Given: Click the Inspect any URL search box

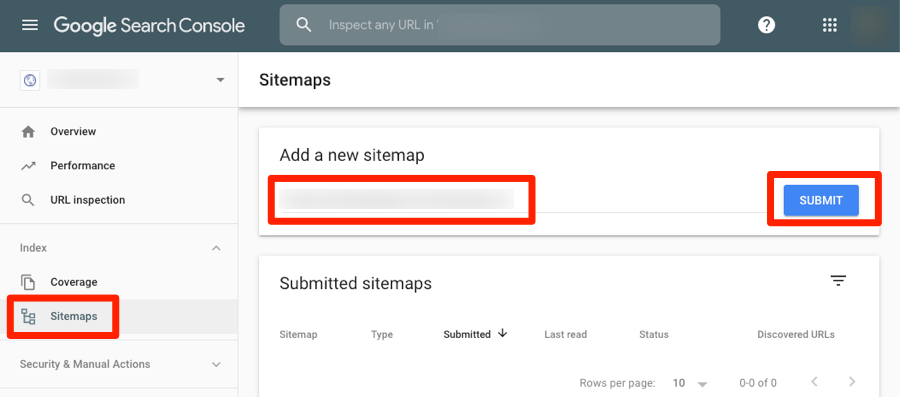Looking at the screenshot, I should (499, 25).
